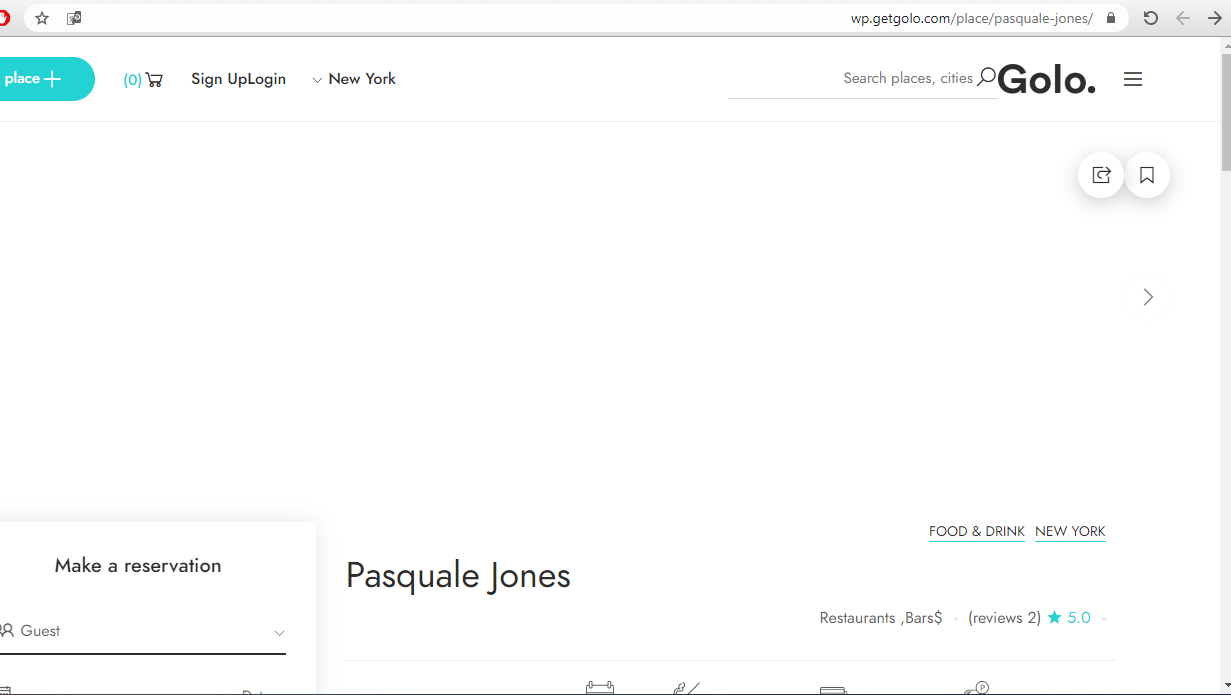Viewport: 1231px width, 695px height.
Task: Click the translate page icon in browser bar
Action: coord(74,18)
